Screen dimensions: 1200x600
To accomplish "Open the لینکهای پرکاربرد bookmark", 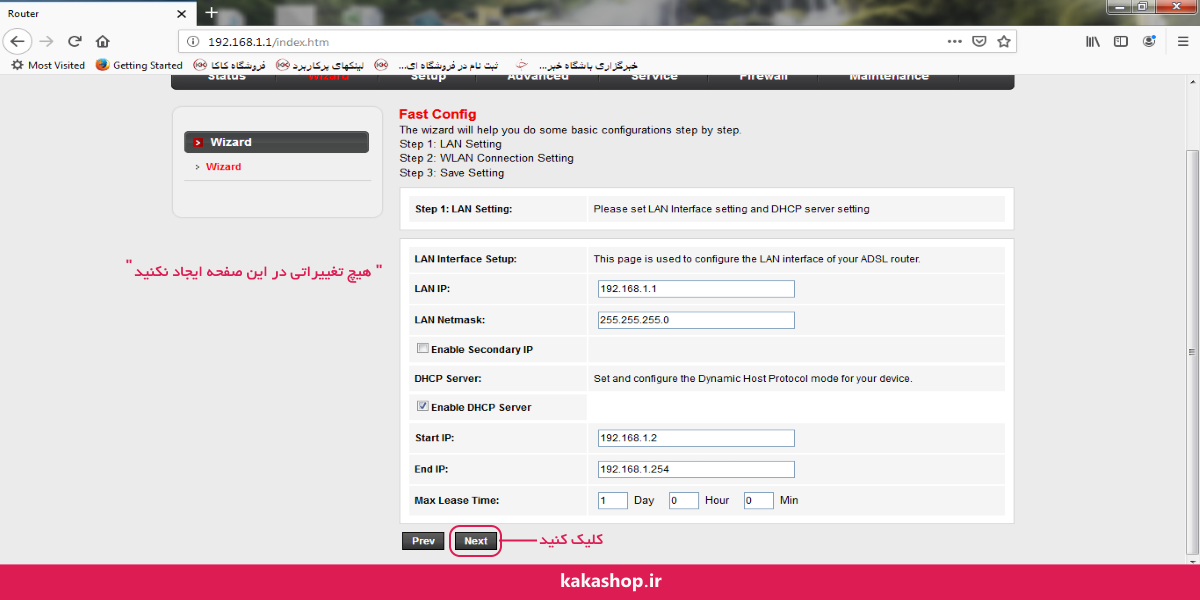I will (x=320, y=65).
